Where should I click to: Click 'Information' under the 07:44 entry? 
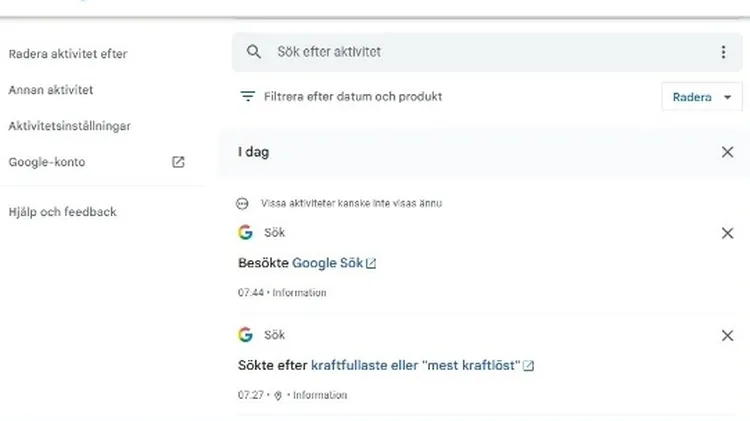click(299, 293)
